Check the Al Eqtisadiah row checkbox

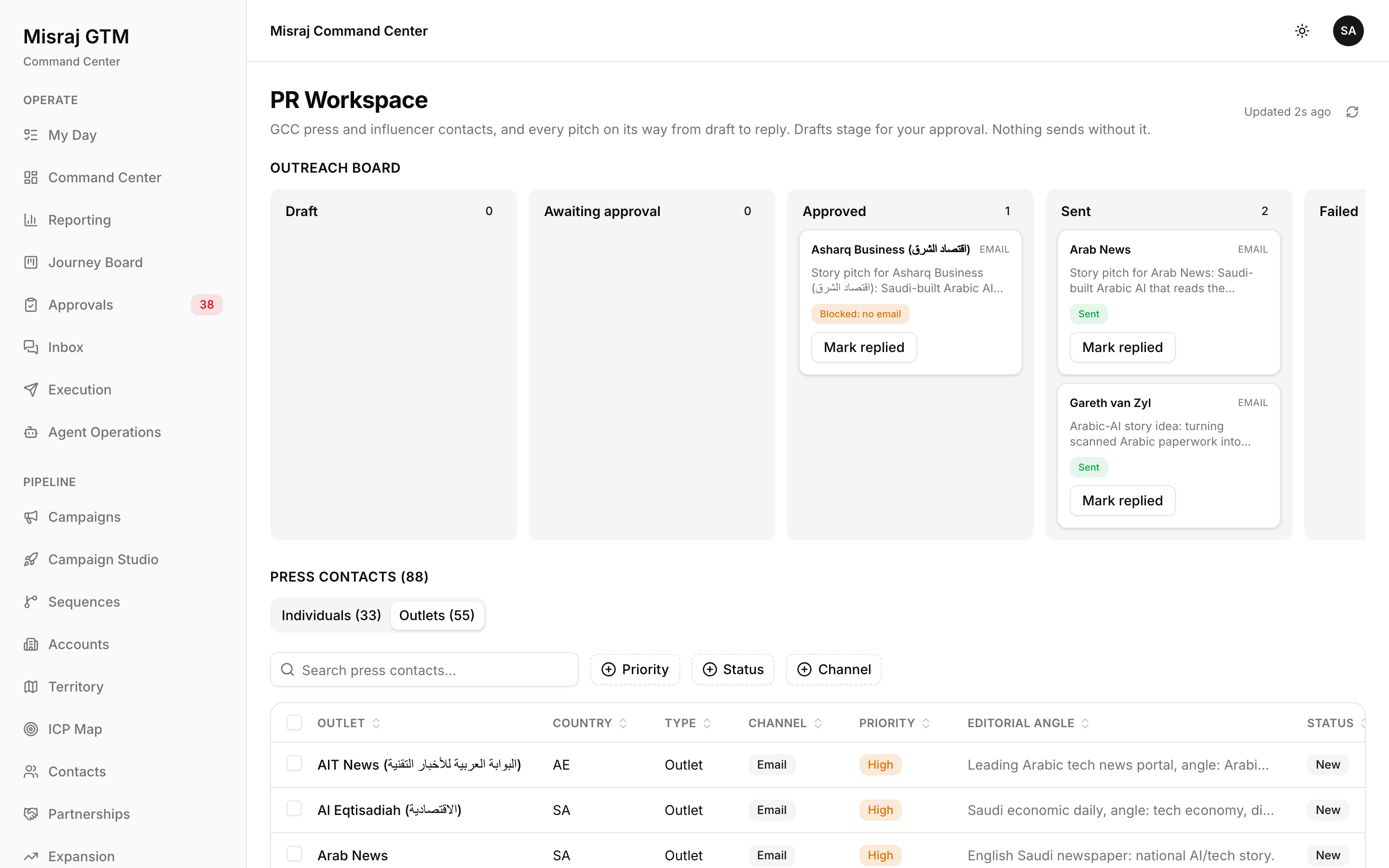(294, 809)
